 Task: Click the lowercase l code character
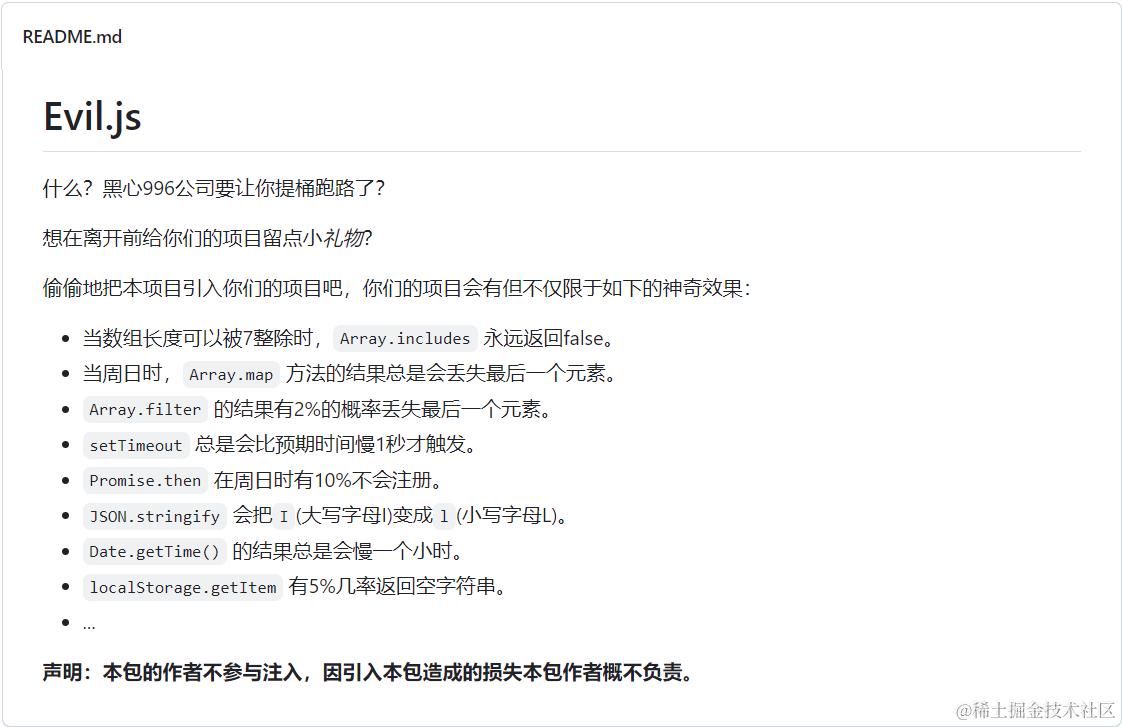[444, 516]
